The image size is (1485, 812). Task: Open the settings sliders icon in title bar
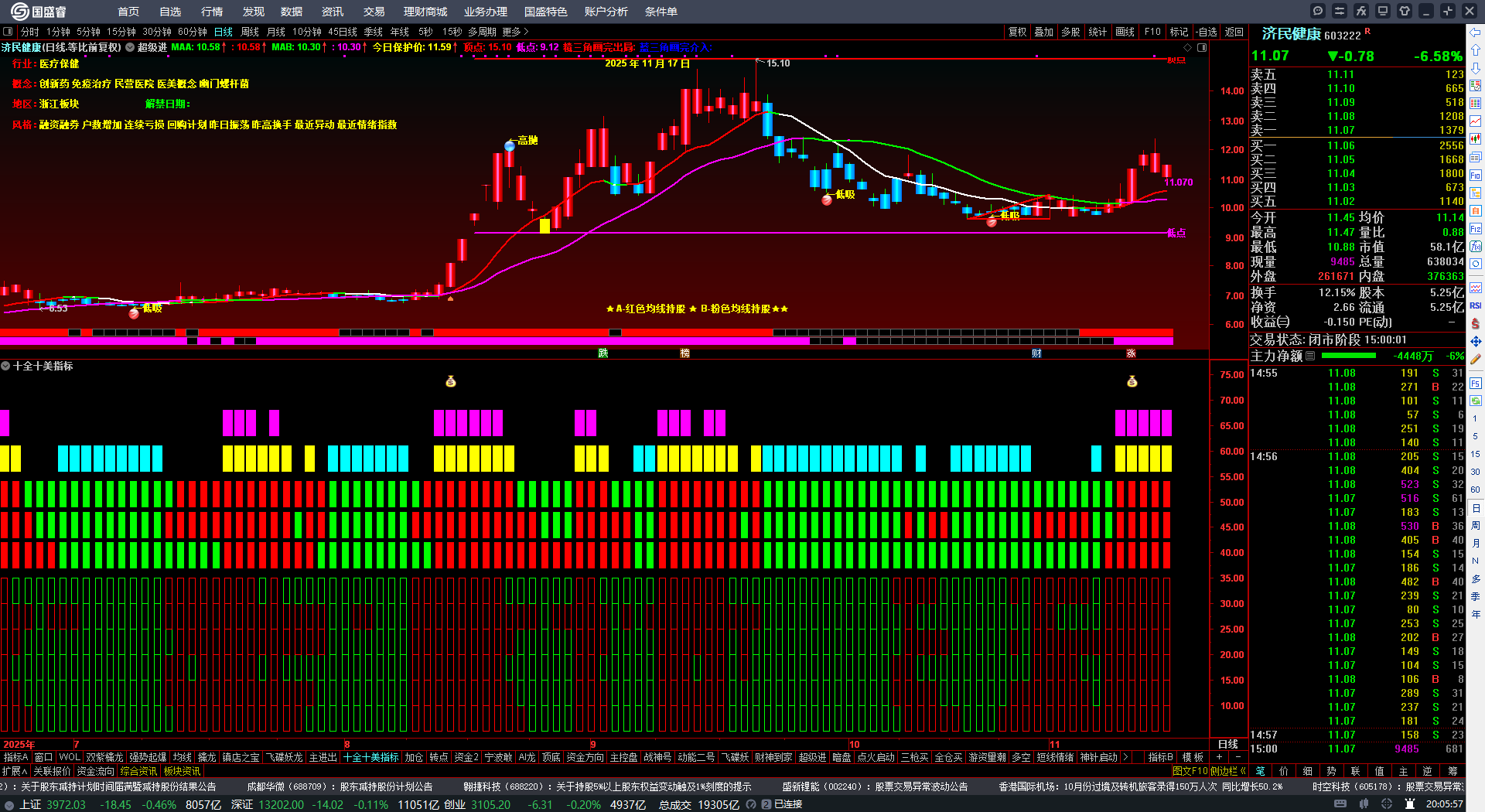pos(1340,11)
